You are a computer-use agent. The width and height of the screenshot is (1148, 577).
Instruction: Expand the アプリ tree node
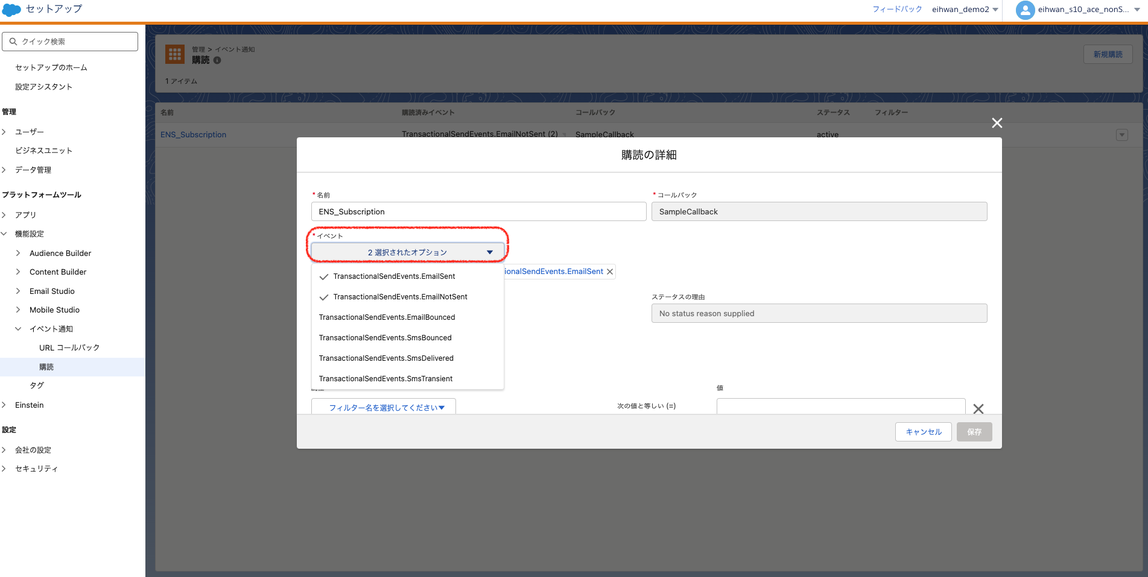(5, 215)
